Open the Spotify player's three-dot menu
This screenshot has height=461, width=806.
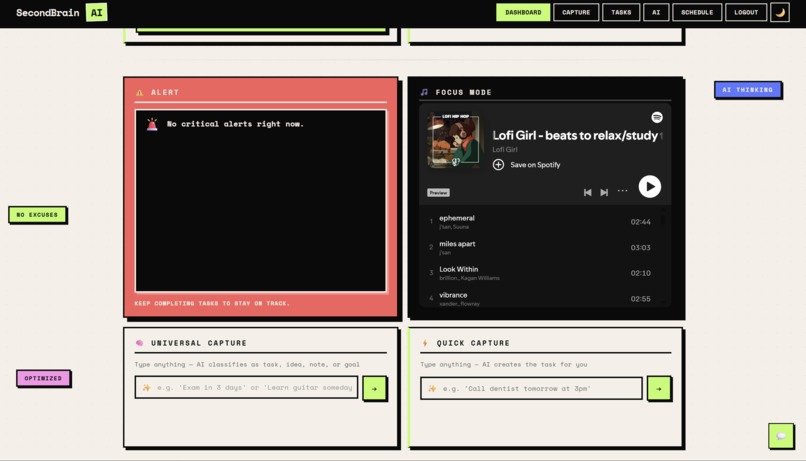coord(622,191)
